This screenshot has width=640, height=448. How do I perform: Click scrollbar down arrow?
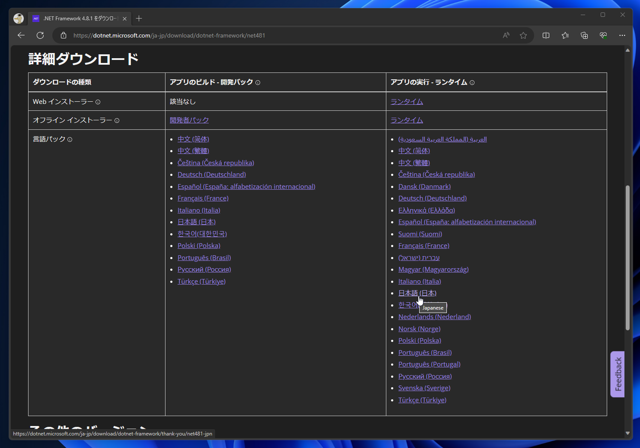627,433
